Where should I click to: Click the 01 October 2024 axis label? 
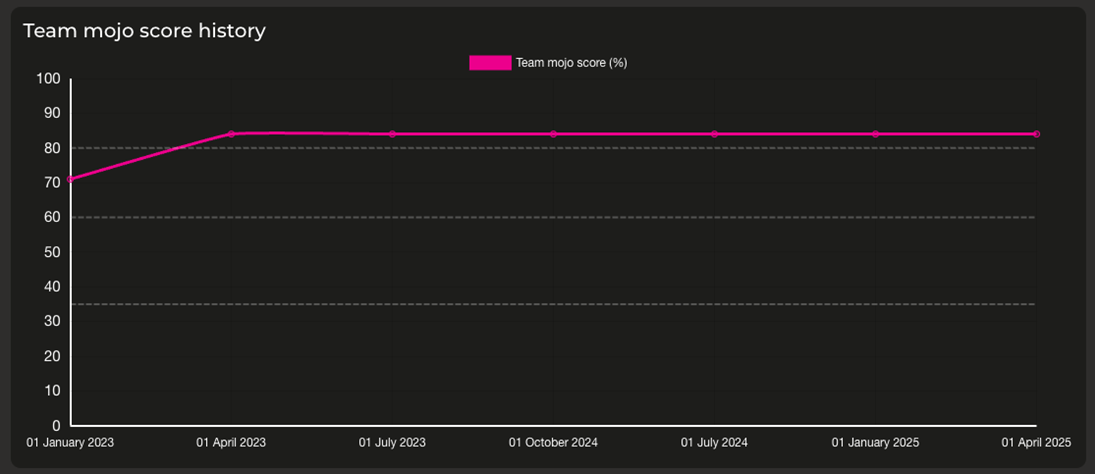pyautogui.click(x=553, y=443)
